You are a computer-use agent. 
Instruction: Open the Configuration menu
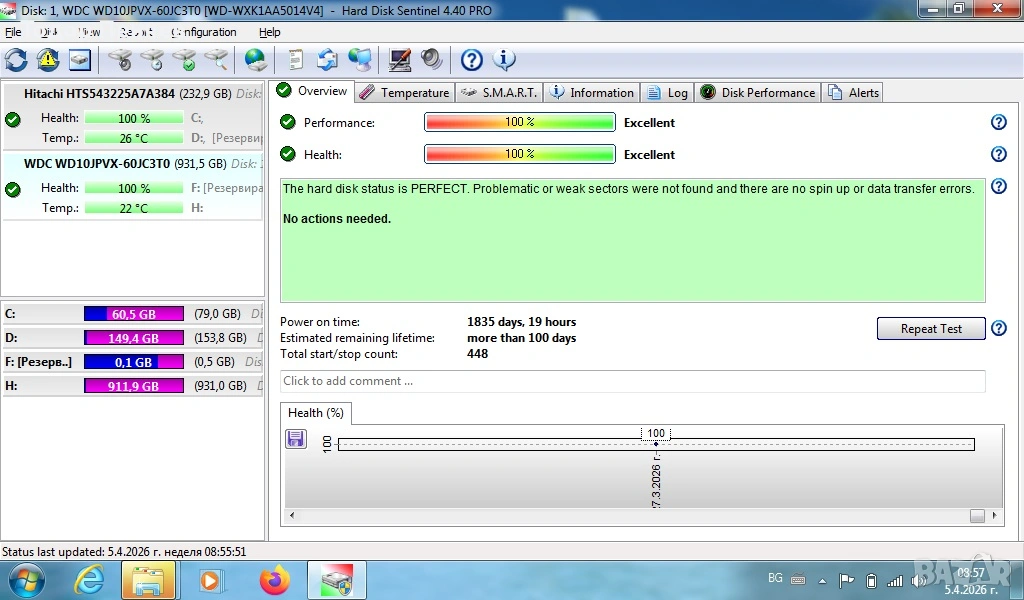click(x=204, y=32)
